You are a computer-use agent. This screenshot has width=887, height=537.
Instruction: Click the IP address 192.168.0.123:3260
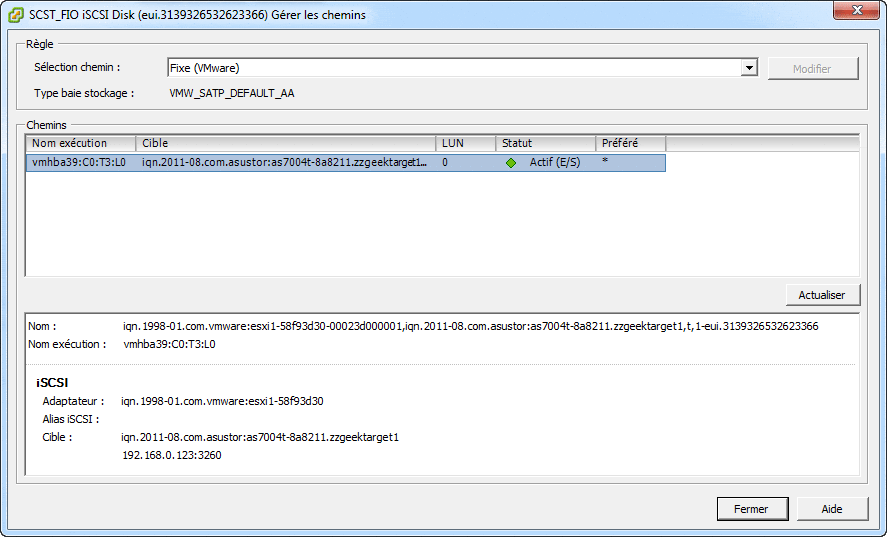(172, 456)
